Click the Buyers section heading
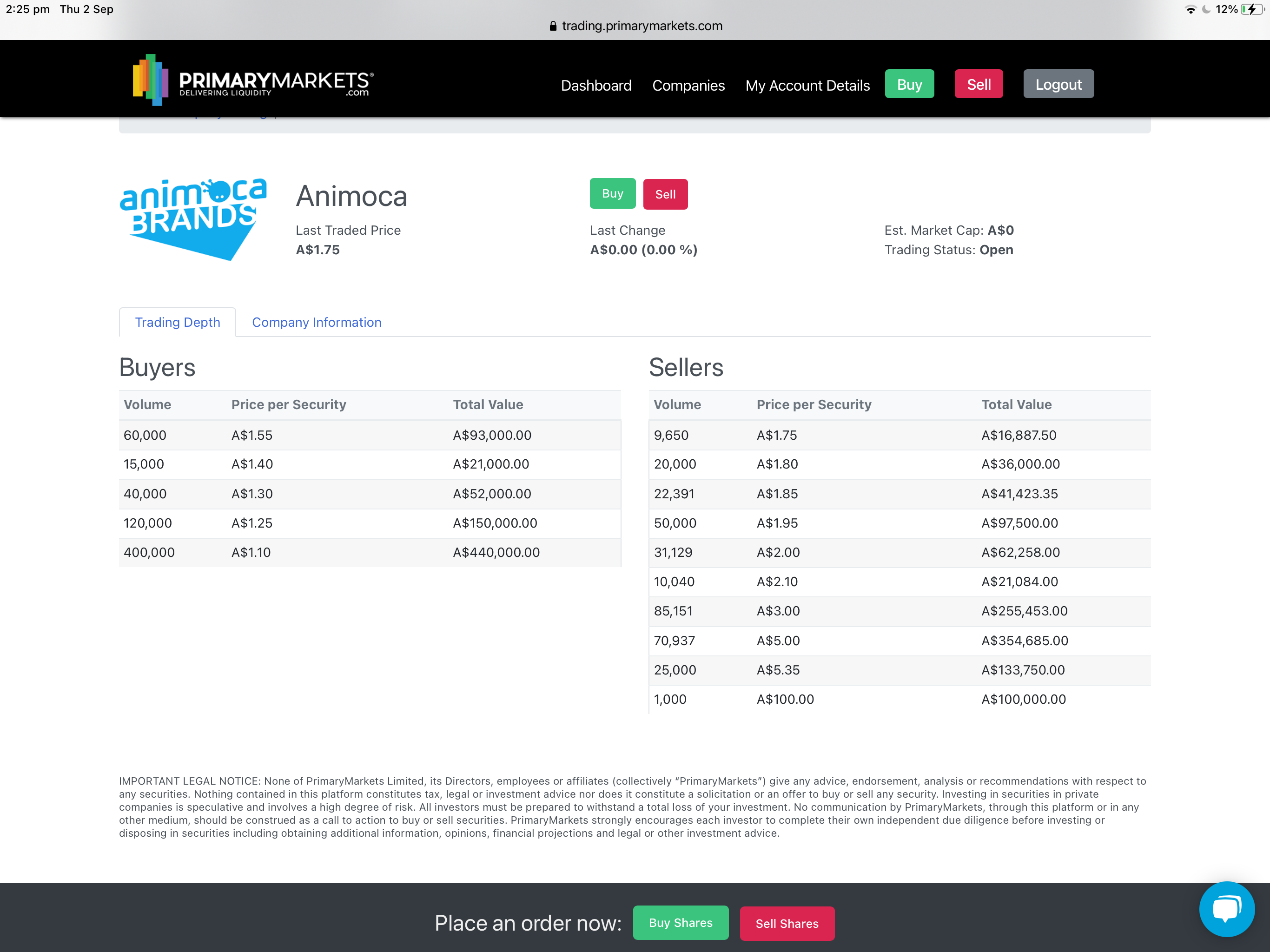The height and width of the screenshot is (952, 1270). tap(157, 368)
